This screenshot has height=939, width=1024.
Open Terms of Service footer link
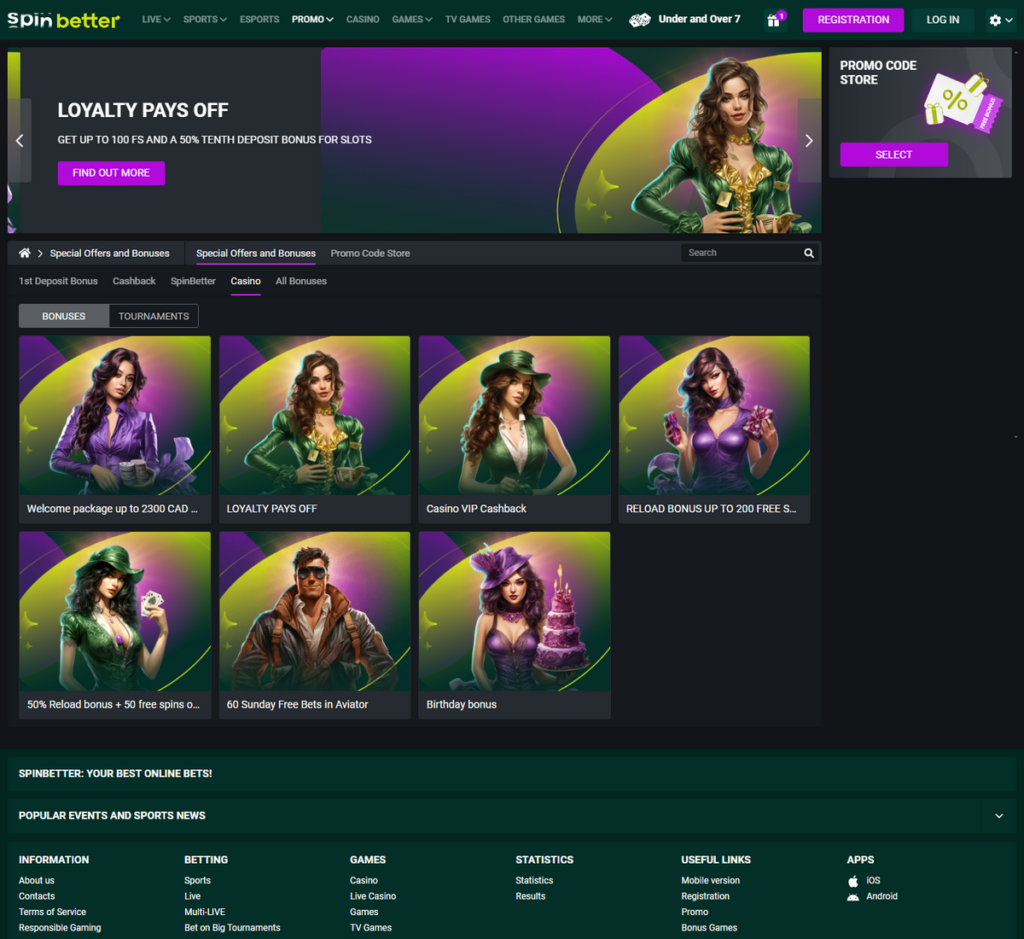(x=52, y=912)
